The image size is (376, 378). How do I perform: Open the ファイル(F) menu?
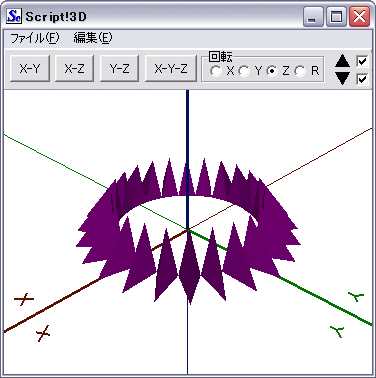pos(35,38)
